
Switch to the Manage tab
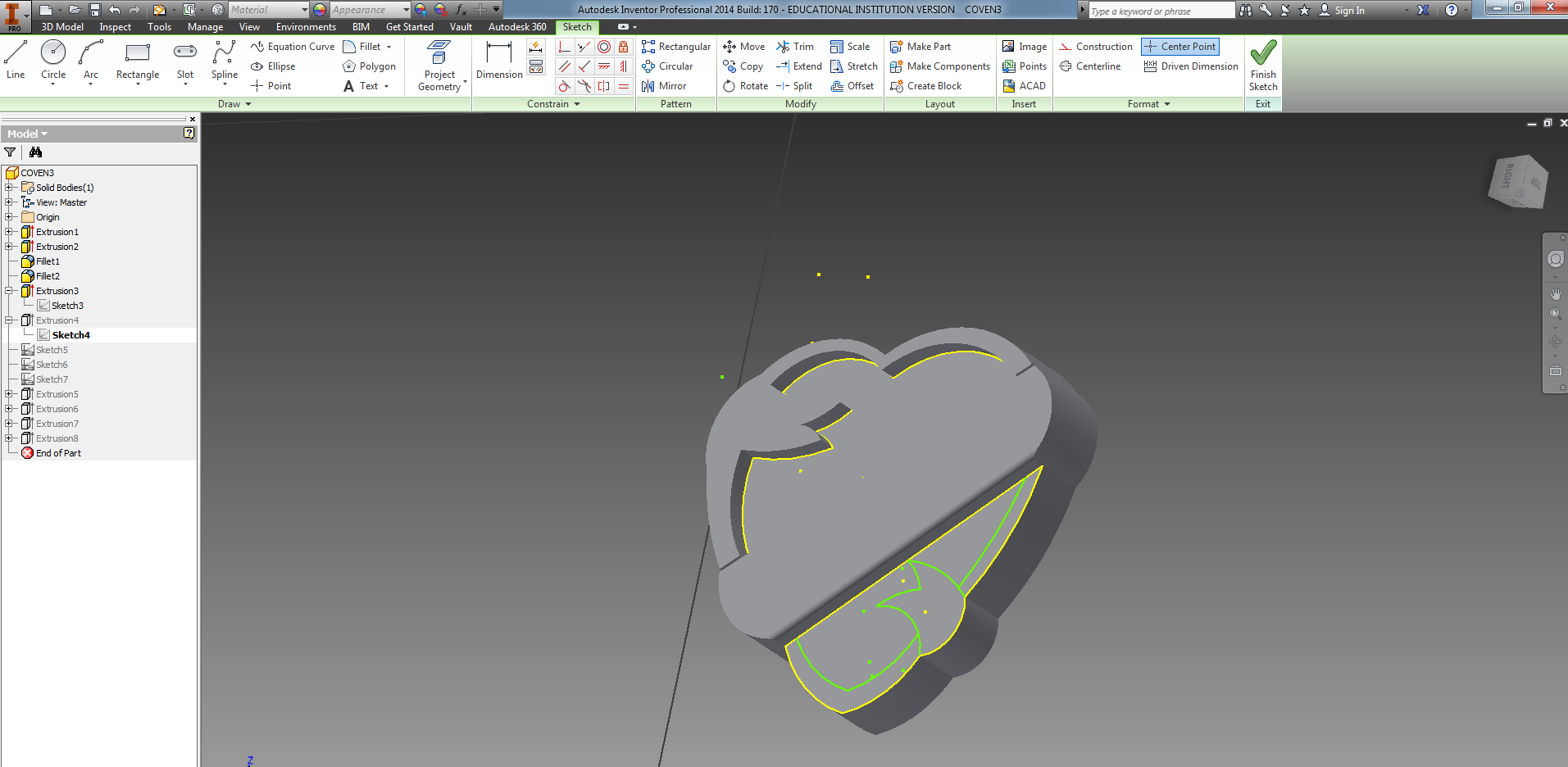pos(205,27)
